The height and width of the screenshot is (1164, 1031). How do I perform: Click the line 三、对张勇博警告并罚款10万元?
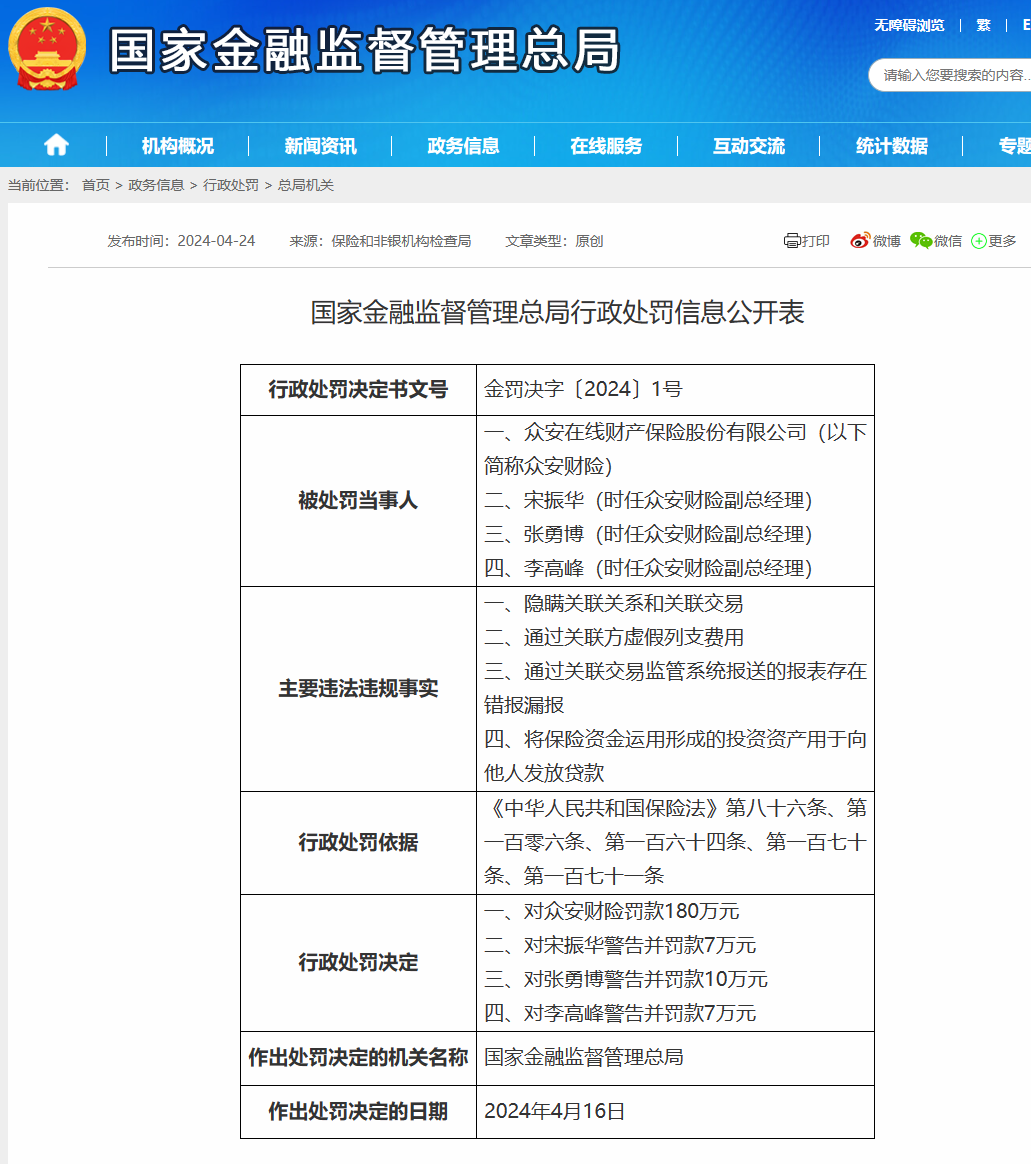pos(626,979)
